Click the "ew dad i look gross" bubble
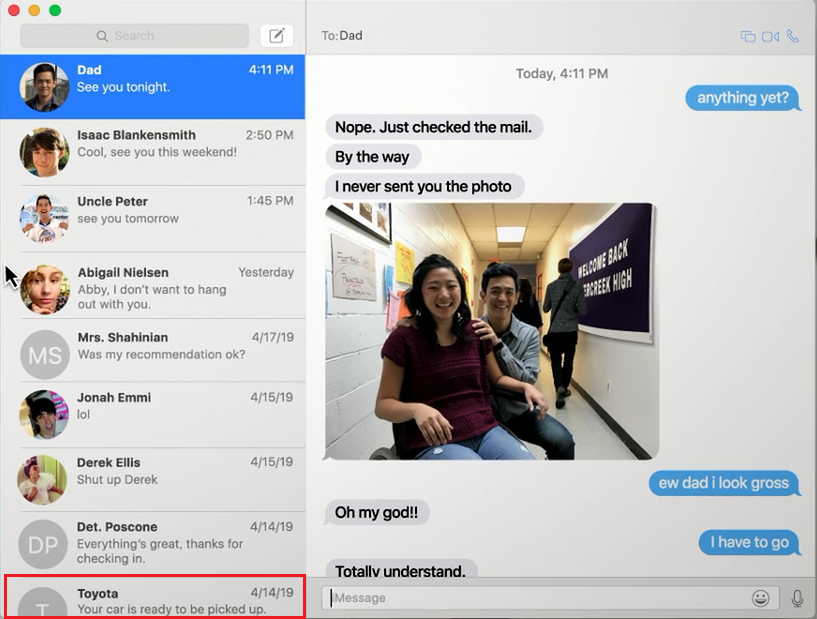Viewport: 817px width, 619px height. (724, 483)
